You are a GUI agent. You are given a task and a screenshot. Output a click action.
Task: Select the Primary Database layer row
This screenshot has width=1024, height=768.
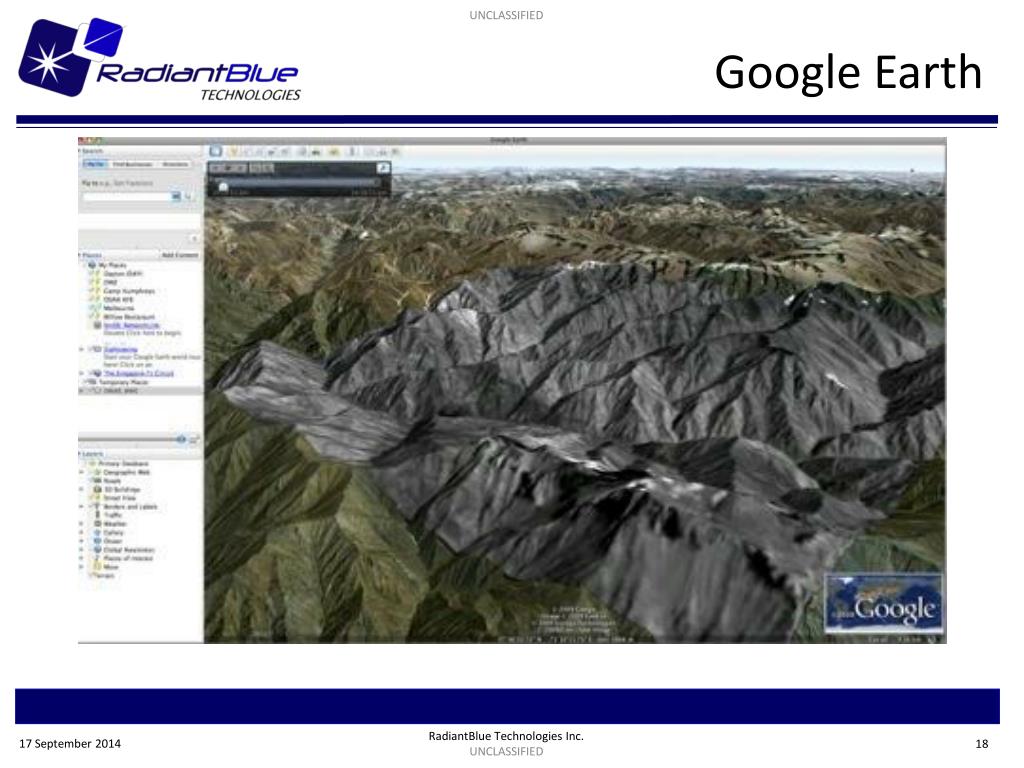[140, 464]
